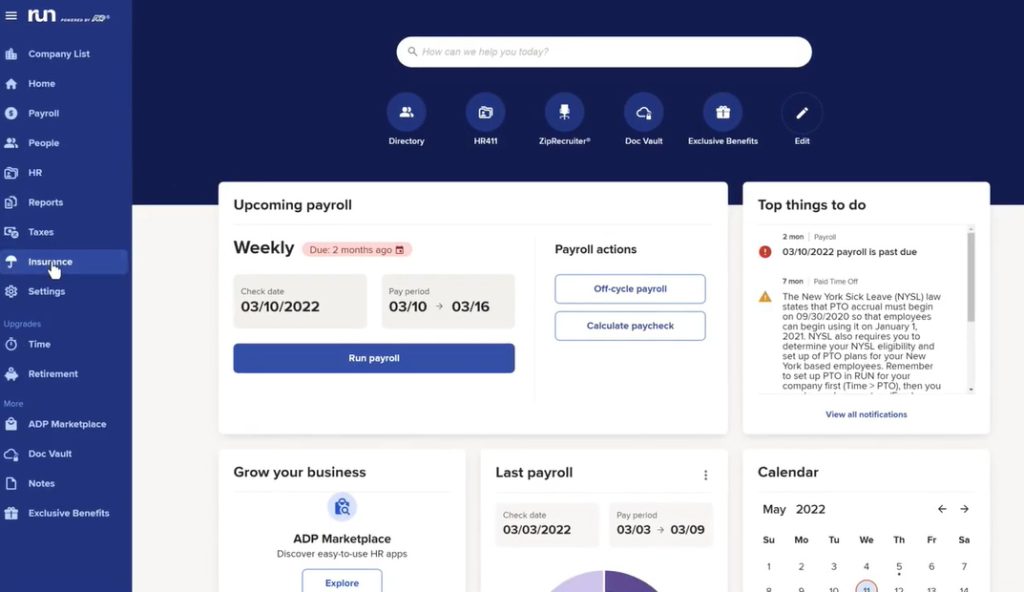This screenshot has height=592, width=1024.
Task: Go to the previous month in the calendar
Action: pyautogui.click(x=941, y=509)
